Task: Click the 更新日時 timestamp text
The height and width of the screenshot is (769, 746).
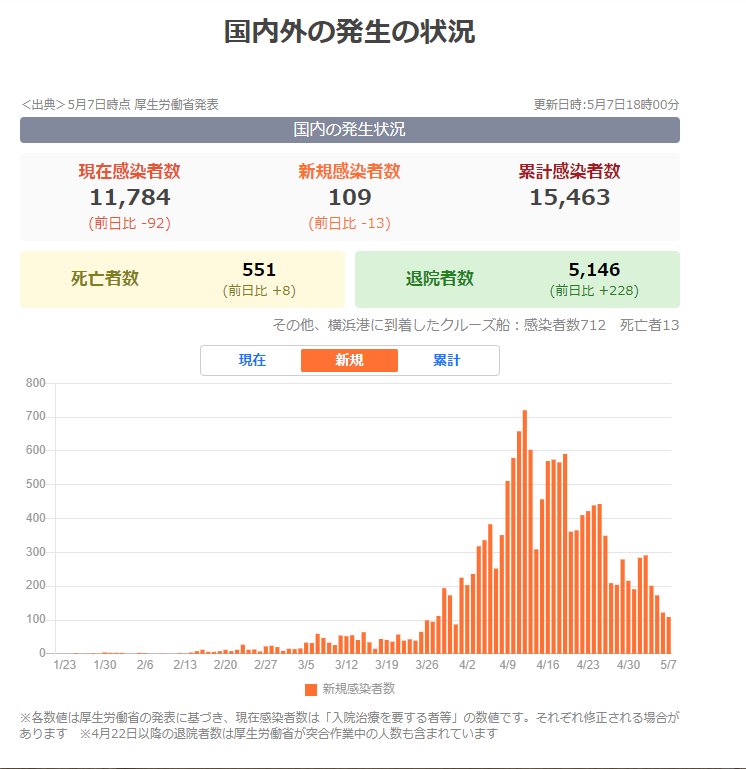Action: (606, 104)
